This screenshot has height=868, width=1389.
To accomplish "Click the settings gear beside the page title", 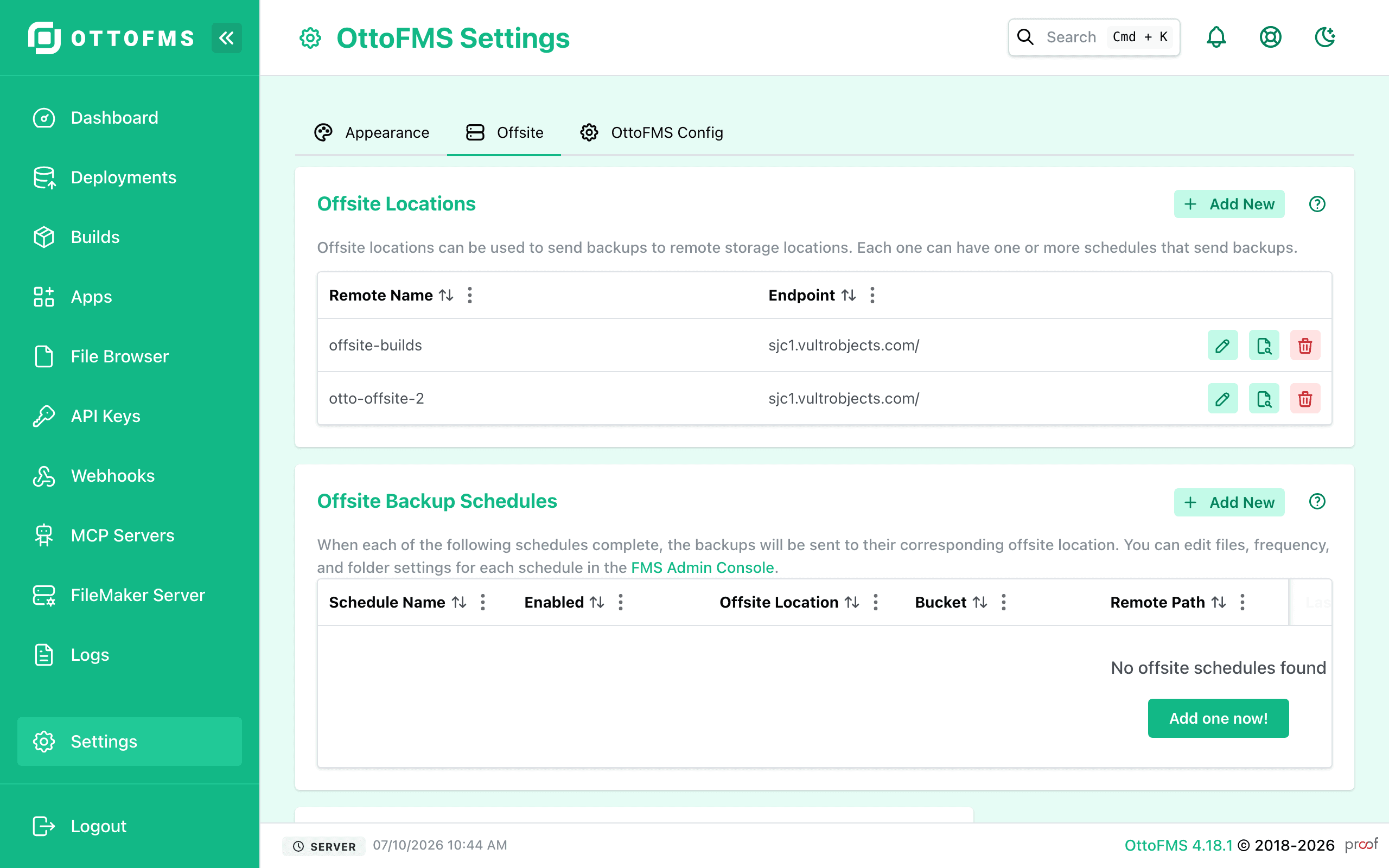I will pos(310,38).
